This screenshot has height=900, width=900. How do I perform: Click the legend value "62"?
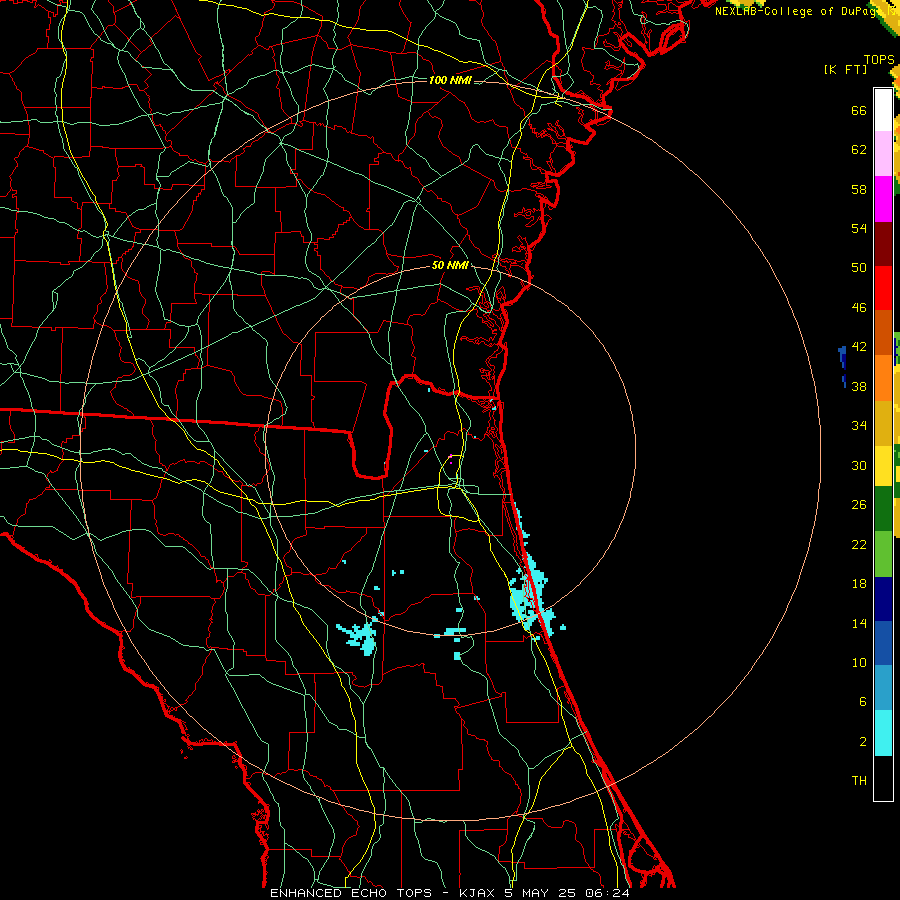859,150
